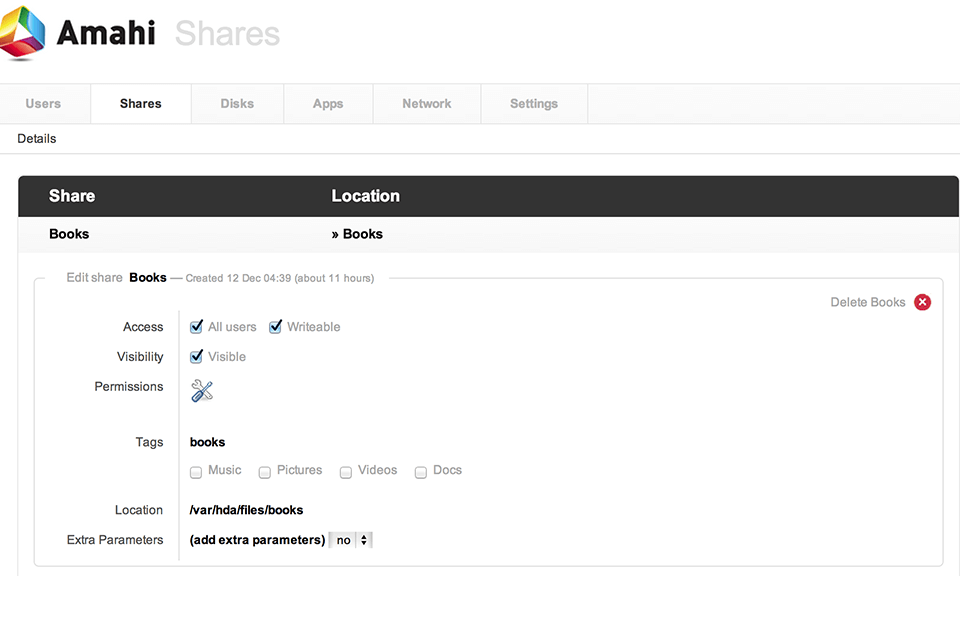This screenshot has width=960, height=640.
Task: Open the extra parameters no dropdown
Action: pos(351,540)
